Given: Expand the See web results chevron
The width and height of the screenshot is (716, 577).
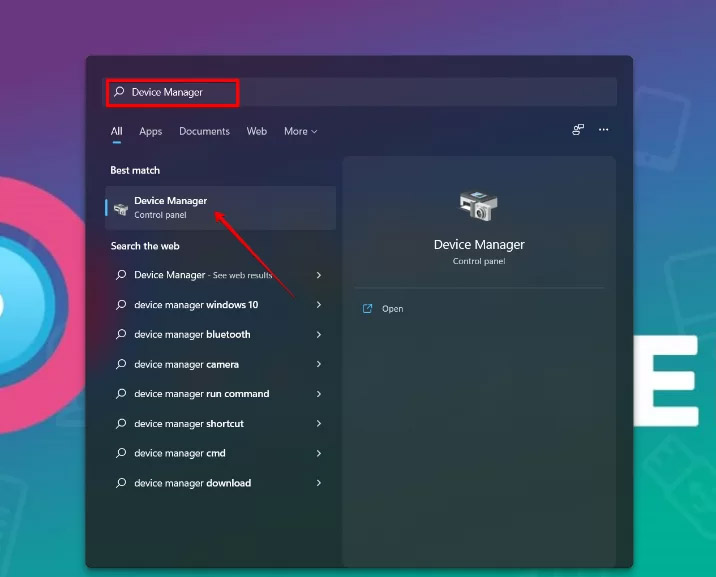Looking at the screenshot, I should click(x=319, y=275).
